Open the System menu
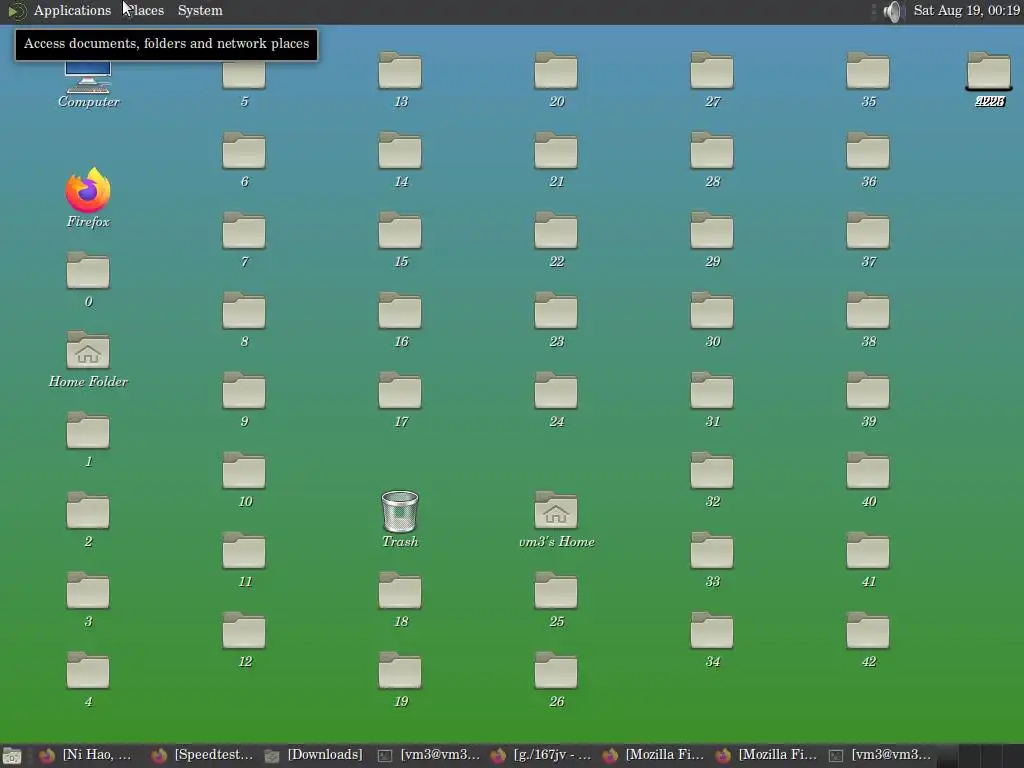 tap(200, 10)
